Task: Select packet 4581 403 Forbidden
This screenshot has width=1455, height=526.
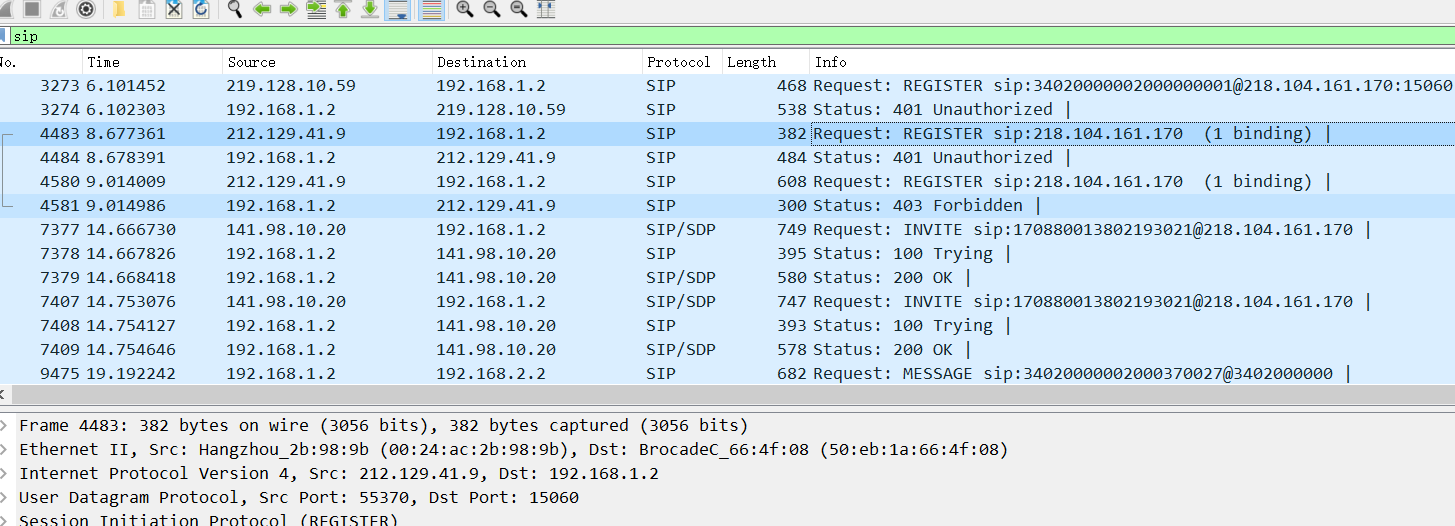Action: (727, 205)
